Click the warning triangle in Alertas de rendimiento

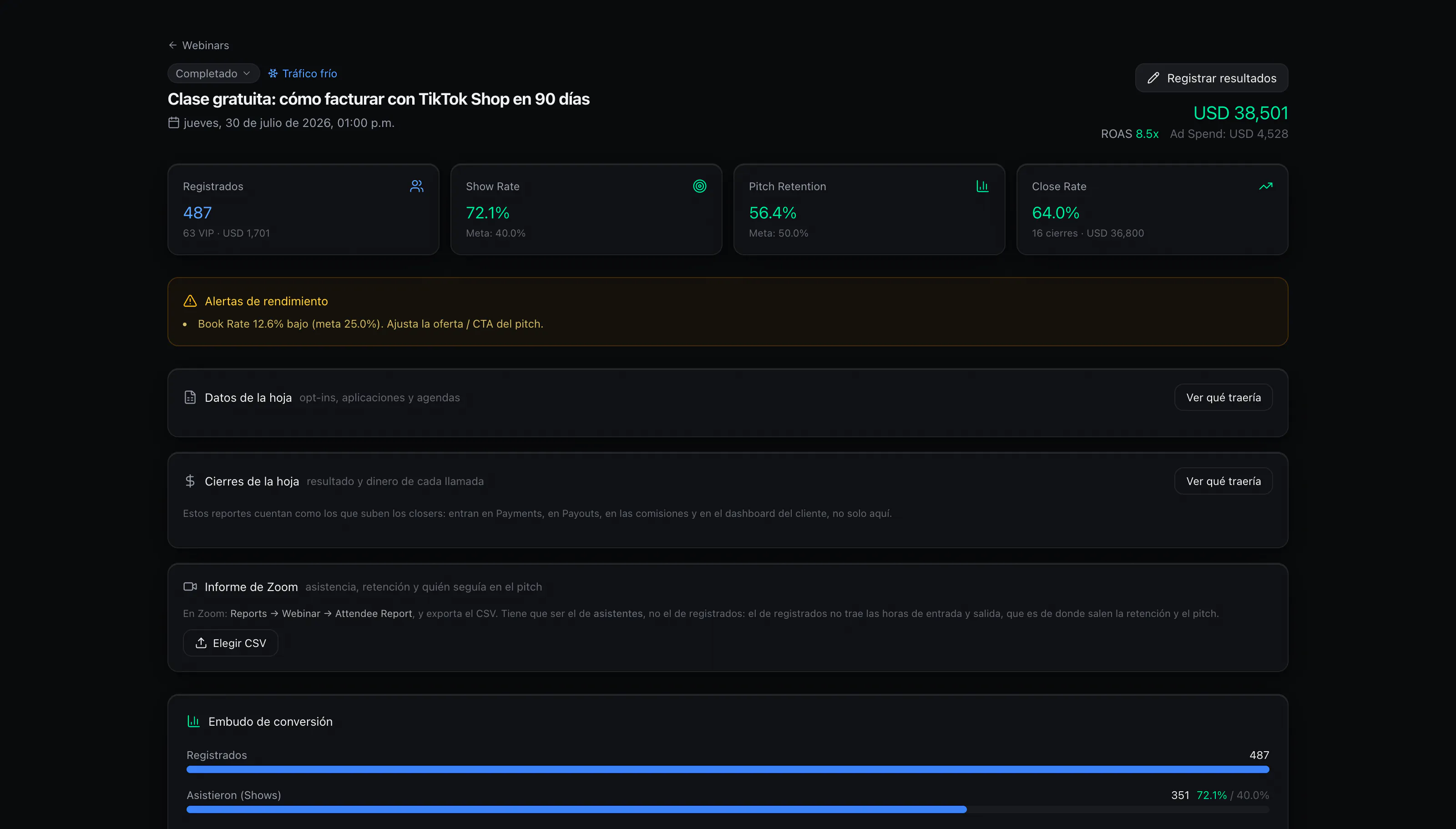click(190, 301)
